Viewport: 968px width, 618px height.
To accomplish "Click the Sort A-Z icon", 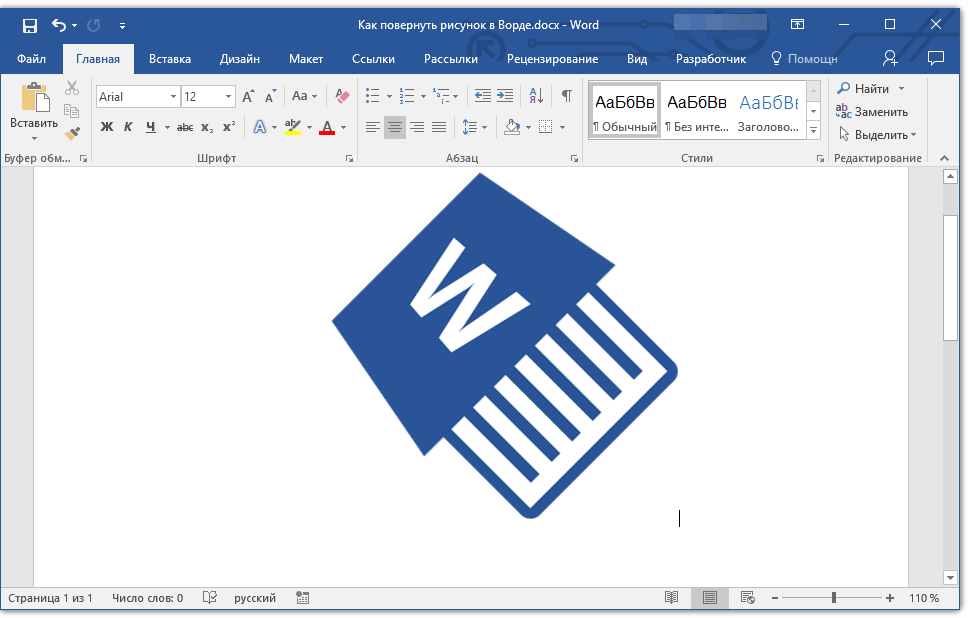I will pyautogui.click(x=536, y=96).
